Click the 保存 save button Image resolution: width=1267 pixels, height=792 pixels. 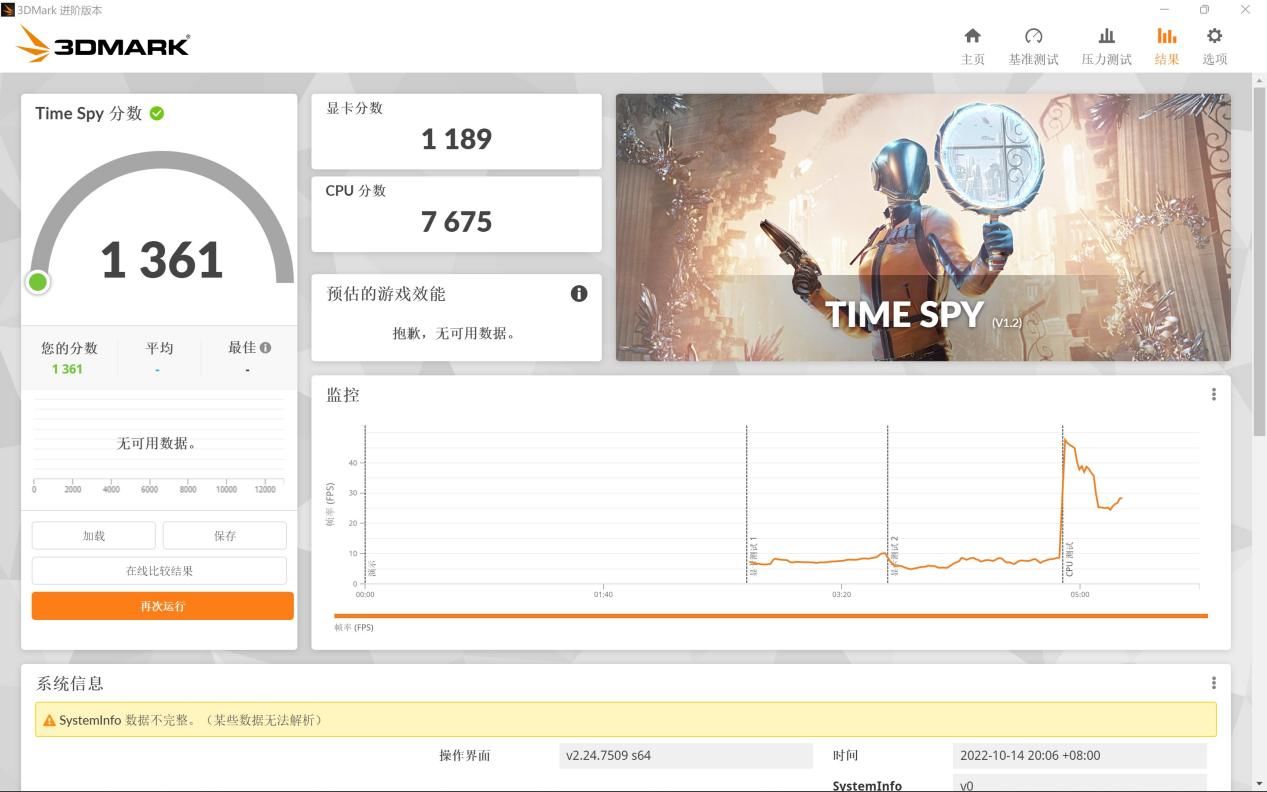click(x=225, y=536)
